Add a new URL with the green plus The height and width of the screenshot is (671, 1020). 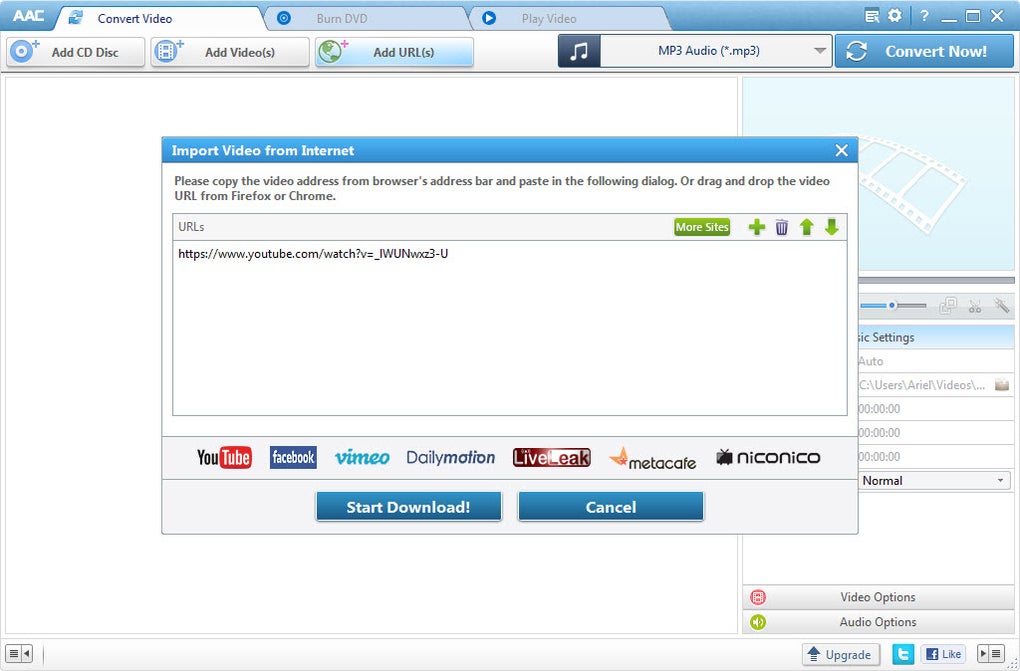pos(757,227)
